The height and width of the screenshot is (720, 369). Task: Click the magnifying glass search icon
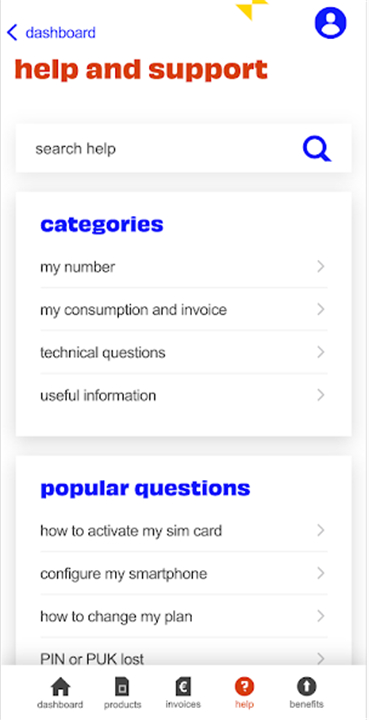(317, 149)
